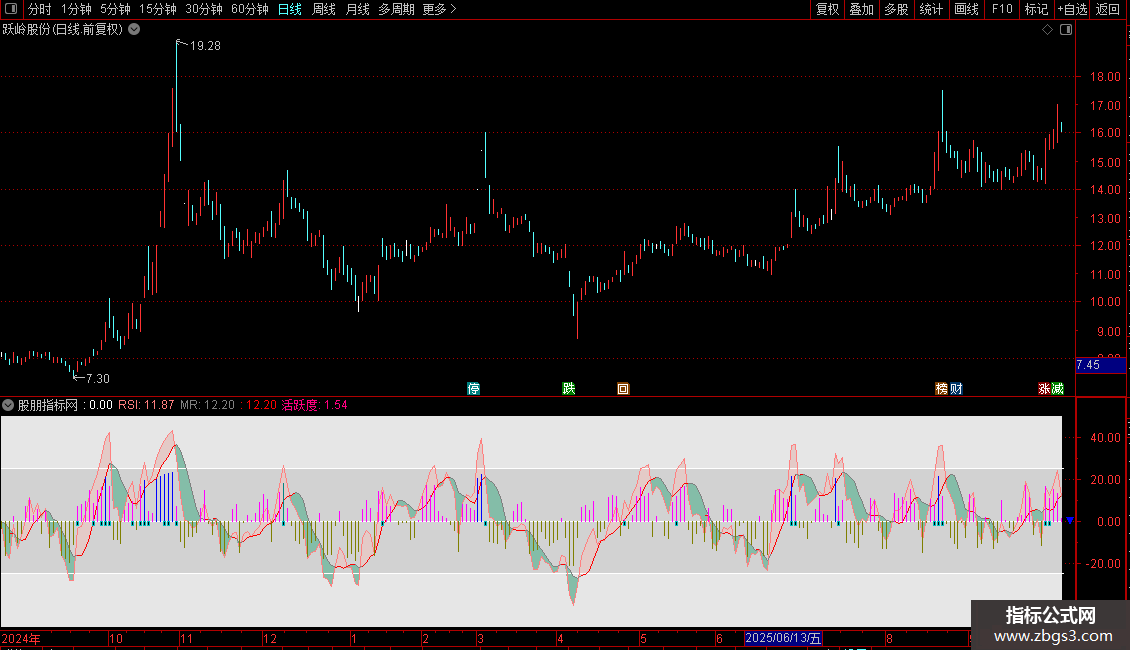Open the 复权 adjustment button
Viewport: 1130px width, 650px height.
(x=827, y=9)
